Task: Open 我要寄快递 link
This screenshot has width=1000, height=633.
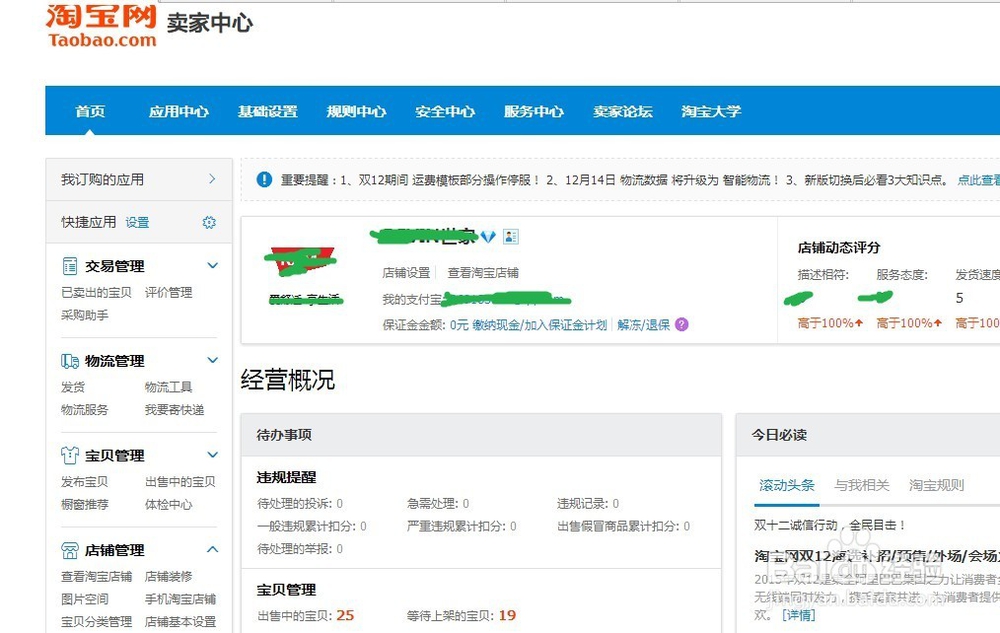Action: point(174,409)
